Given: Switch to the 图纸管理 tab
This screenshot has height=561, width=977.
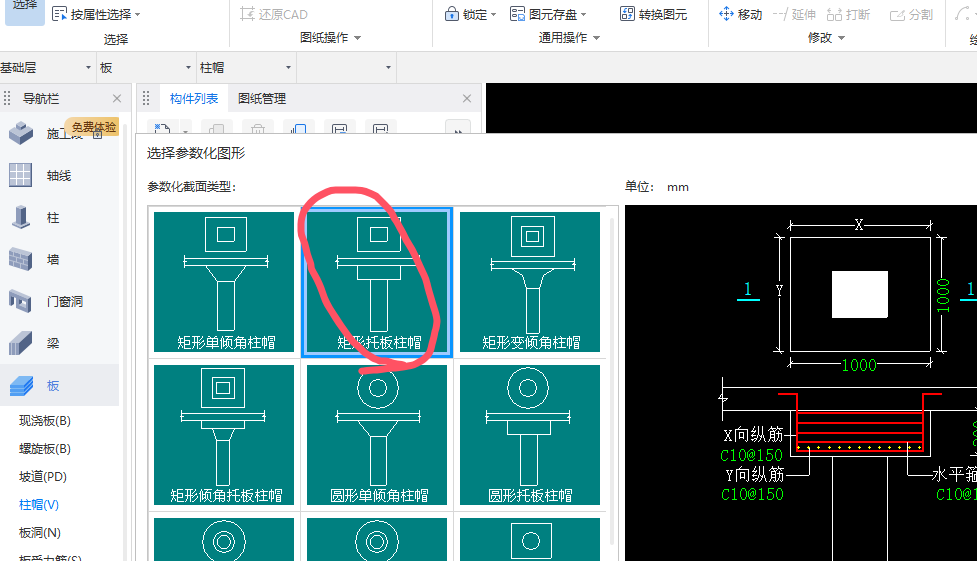Looking at the screenshot, I should coord(262,98).
